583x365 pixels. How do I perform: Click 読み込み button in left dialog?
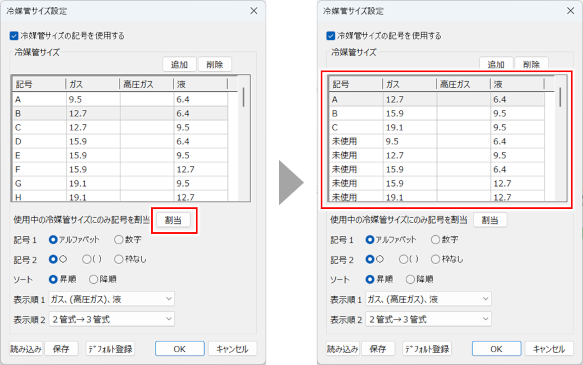point(26,349)
